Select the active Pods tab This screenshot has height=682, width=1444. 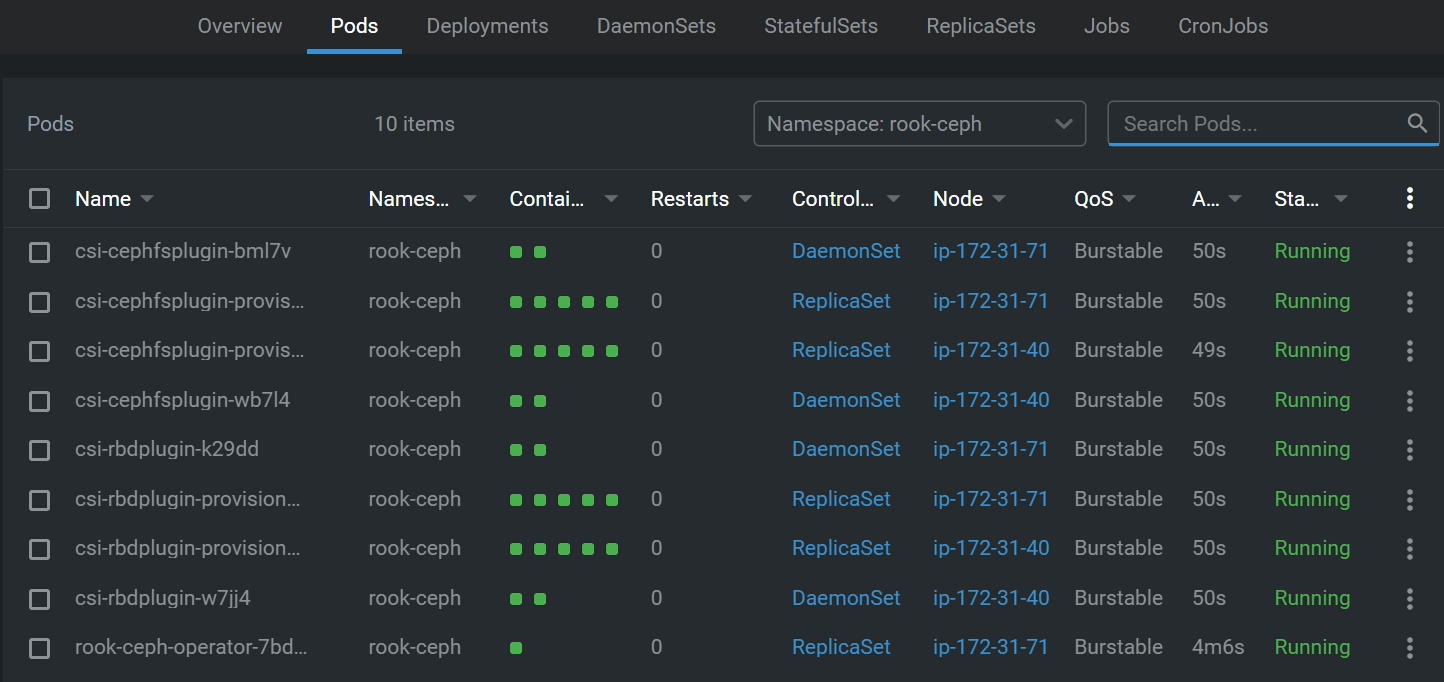[354, 26]
